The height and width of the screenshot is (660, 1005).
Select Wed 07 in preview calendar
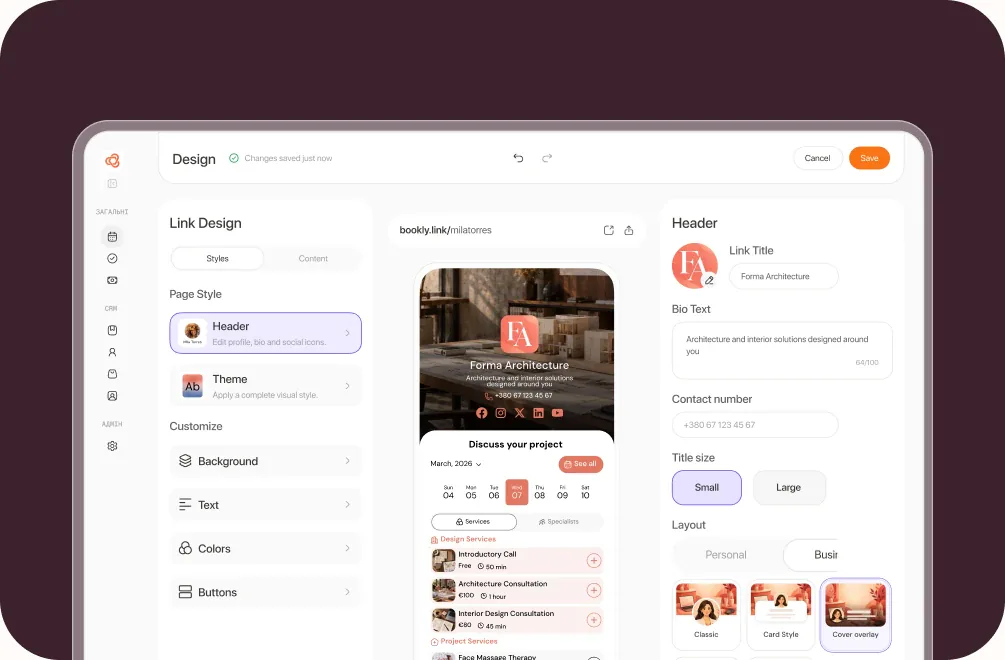[517, 492]
